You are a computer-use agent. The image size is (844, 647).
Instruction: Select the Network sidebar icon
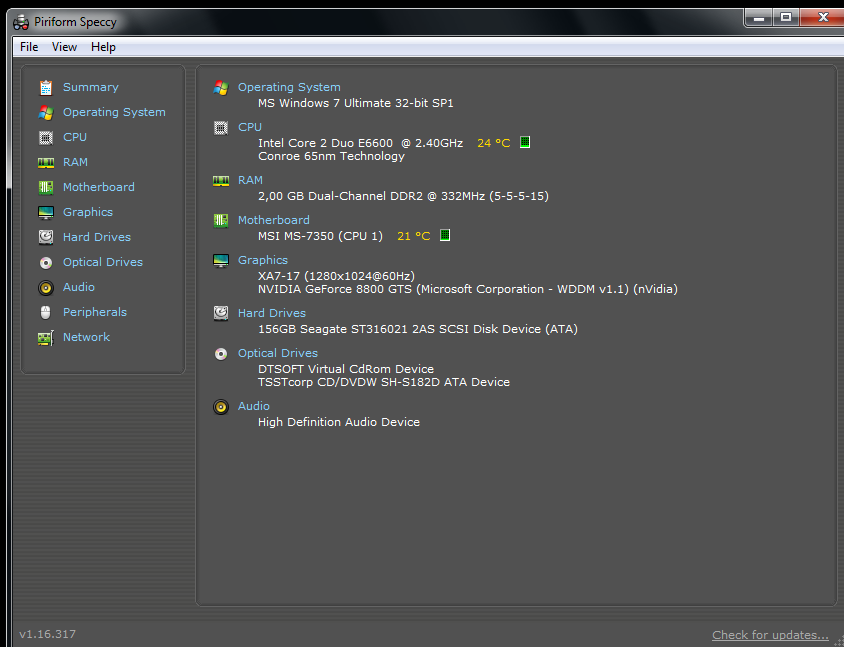tap(46, 337)
